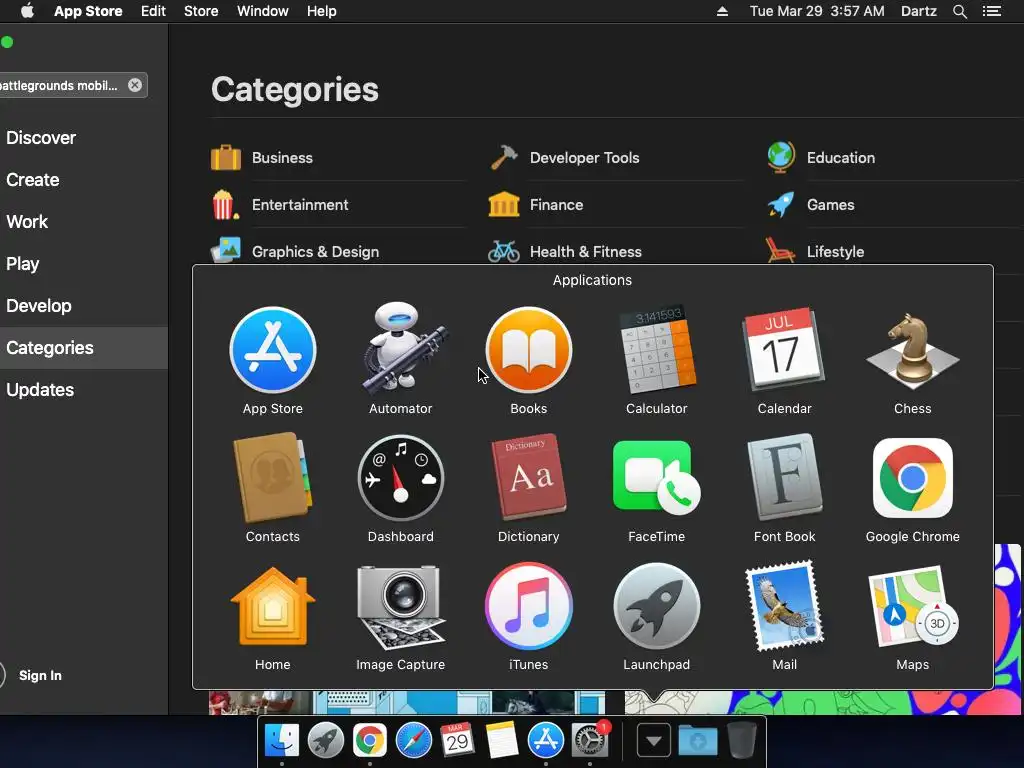Open the Calendar app in the Applications grid
The height and width of the screenshot is (768, 1024).
pos(784,350)
